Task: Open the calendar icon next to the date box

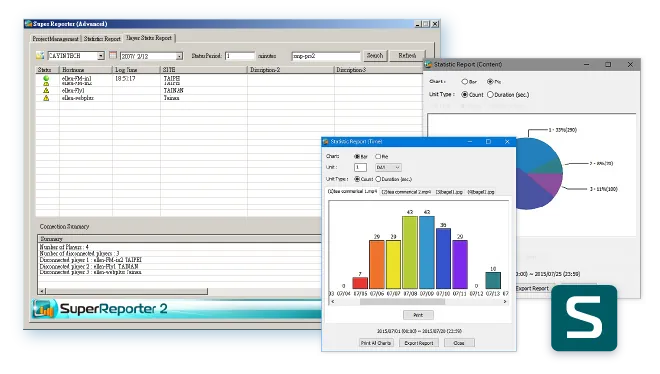Action: point(113,55)
